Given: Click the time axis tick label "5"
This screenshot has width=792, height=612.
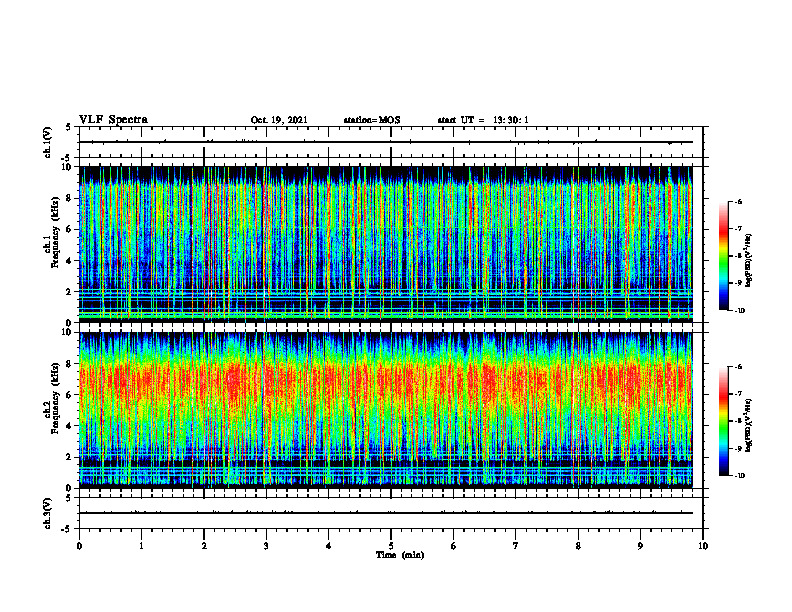Looking at the screenshot, I should [391, 546].
